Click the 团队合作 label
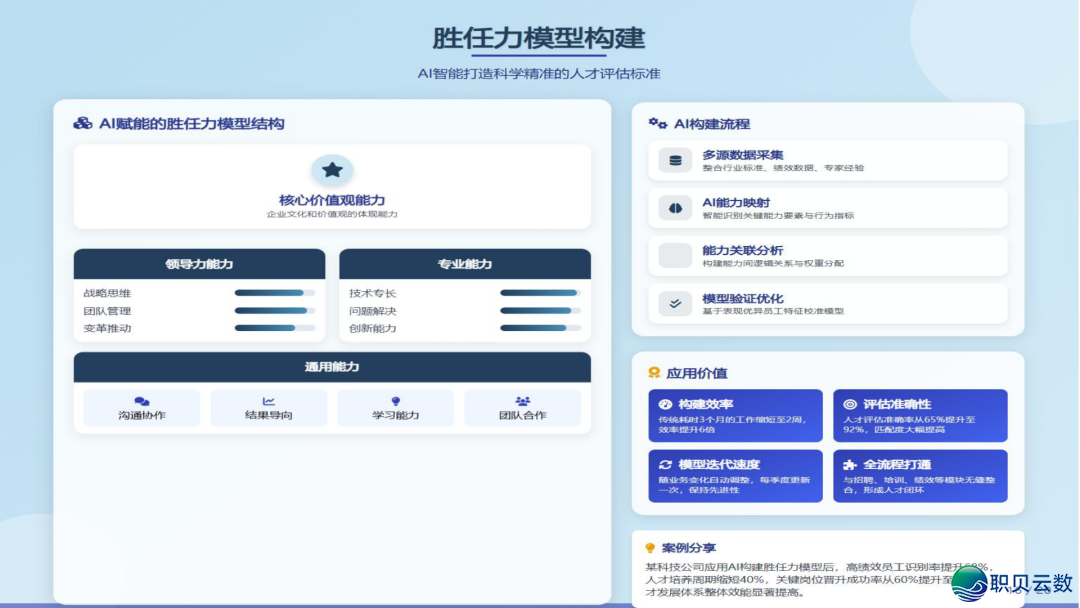 point(523,415)
